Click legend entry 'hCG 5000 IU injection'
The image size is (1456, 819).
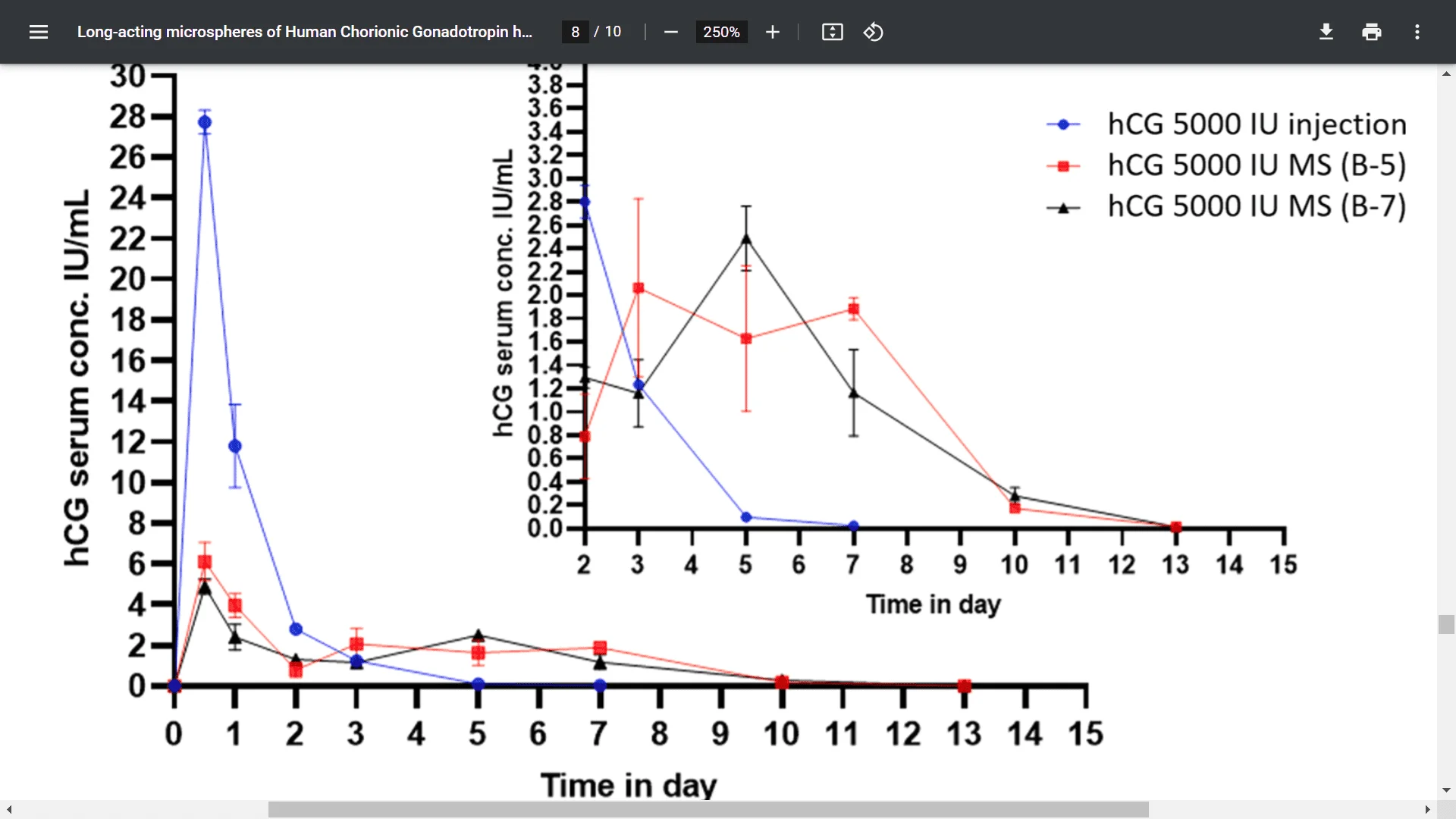[1257, 124]
